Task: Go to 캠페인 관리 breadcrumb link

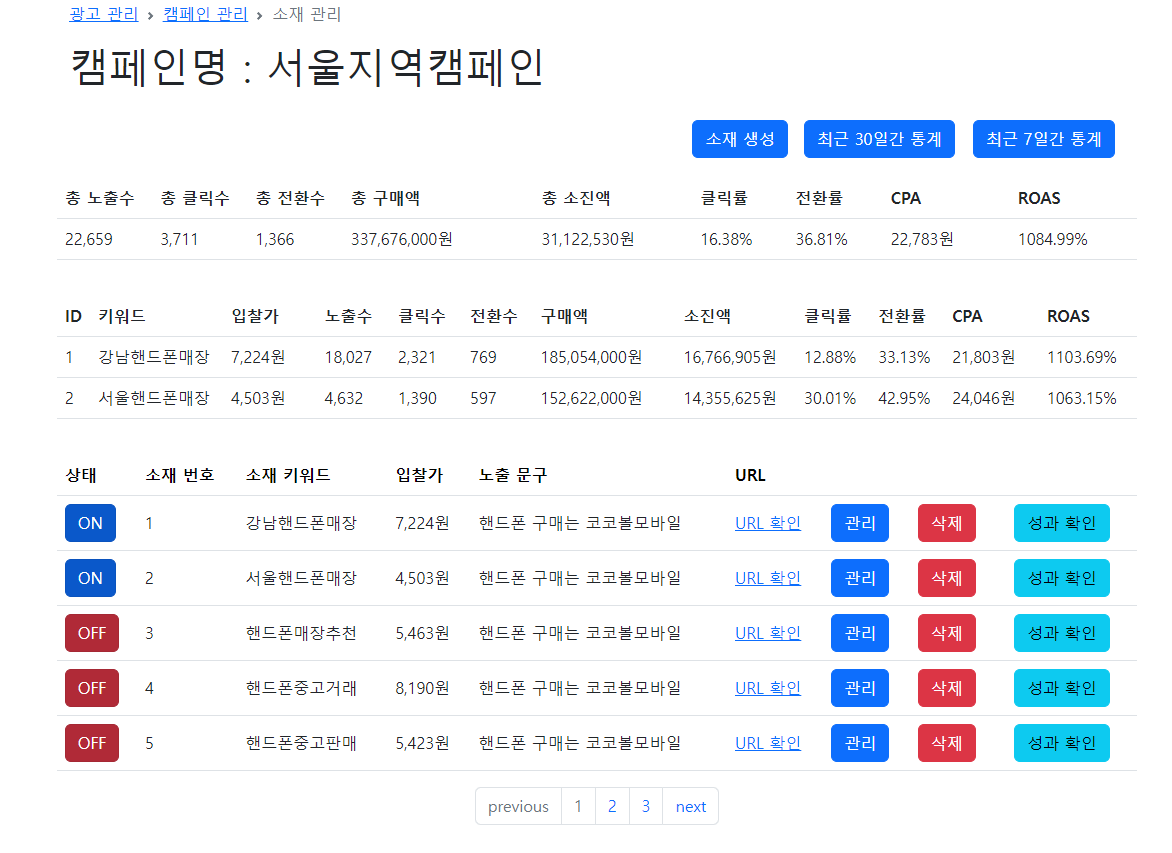Action: (x=205, y=14)
